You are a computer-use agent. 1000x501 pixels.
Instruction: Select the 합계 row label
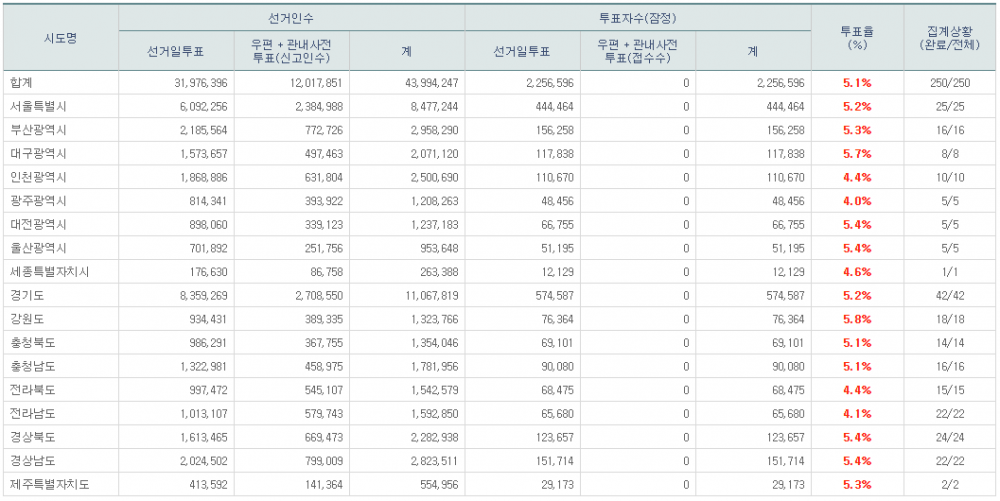(x=22, y=82)
